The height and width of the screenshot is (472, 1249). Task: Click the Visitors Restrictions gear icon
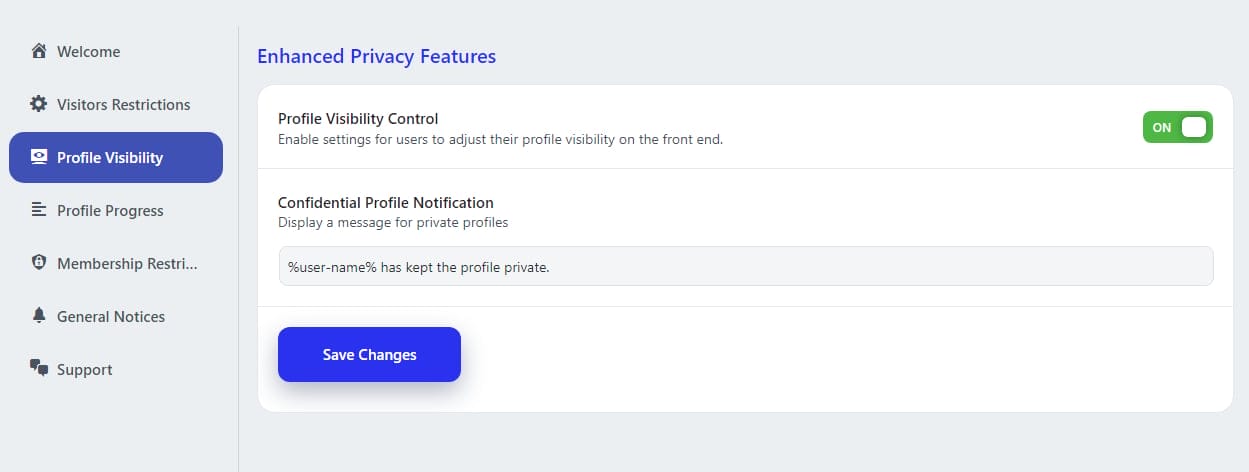click(39, 104)
